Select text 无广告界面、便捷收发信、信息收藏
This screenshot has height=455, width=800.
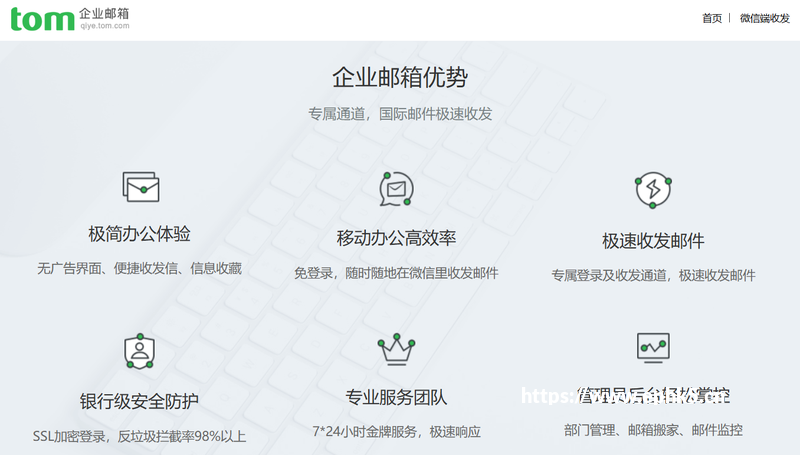[139, 268]
